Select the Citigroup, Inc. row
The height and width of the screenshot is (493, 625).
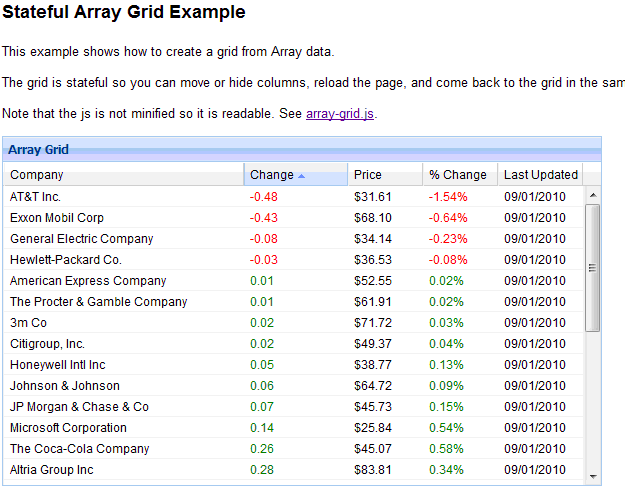293,344
